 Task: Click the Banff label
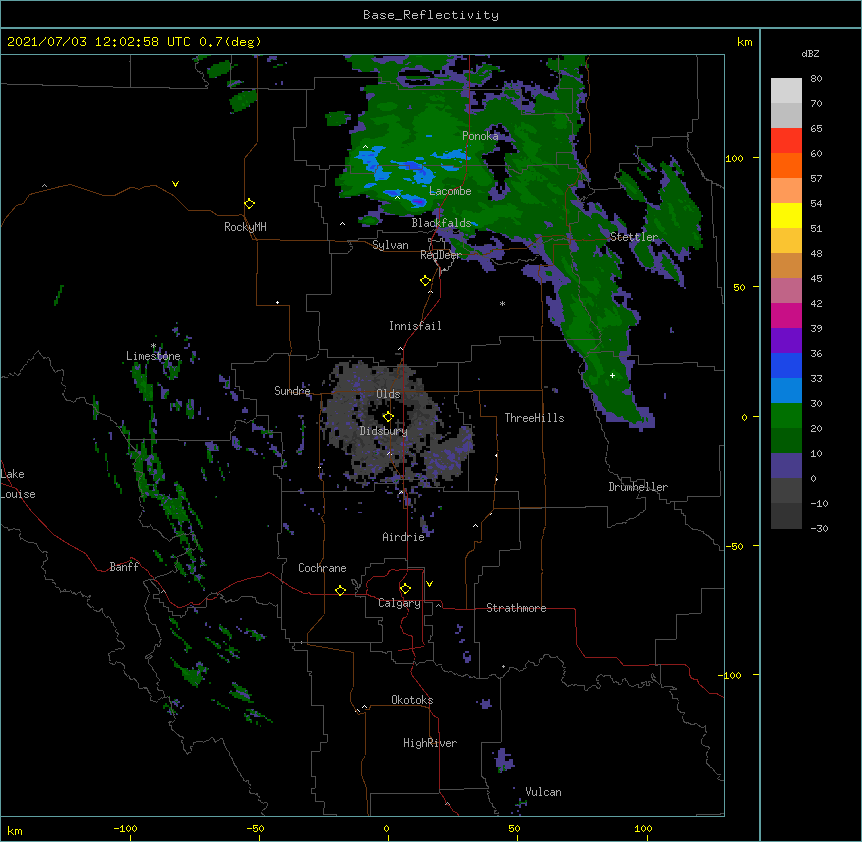pos(124,567)
